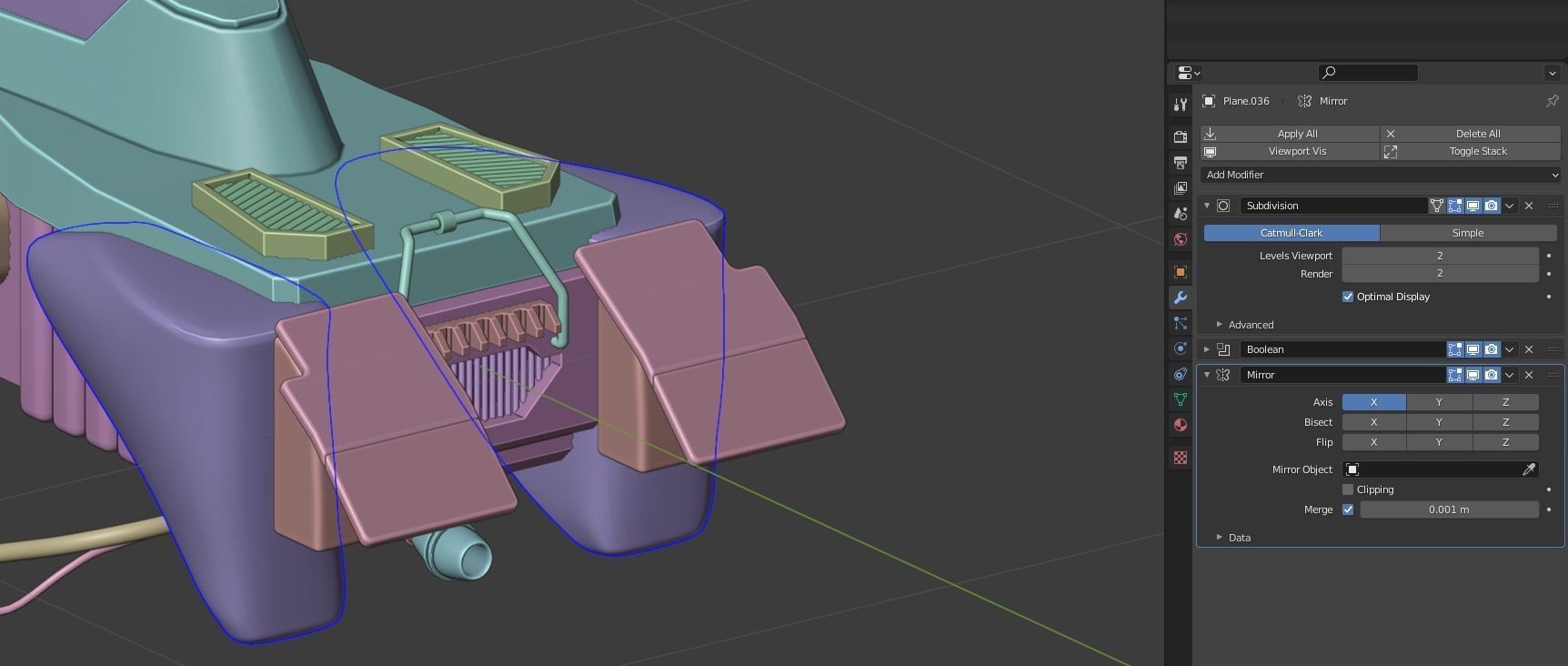Screen dimensions: 1568x666
Task: Toggle Subdivision edit mode display
Action: click(1455, 206)
